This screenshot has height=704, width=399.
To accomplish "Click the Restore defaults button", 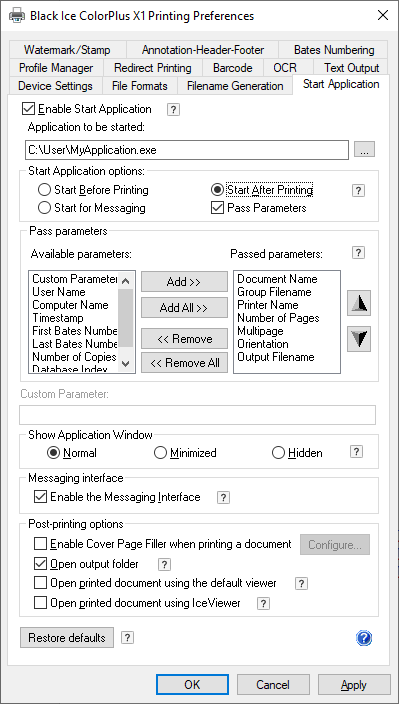I will pyautogui.click(x=67, y=638).
